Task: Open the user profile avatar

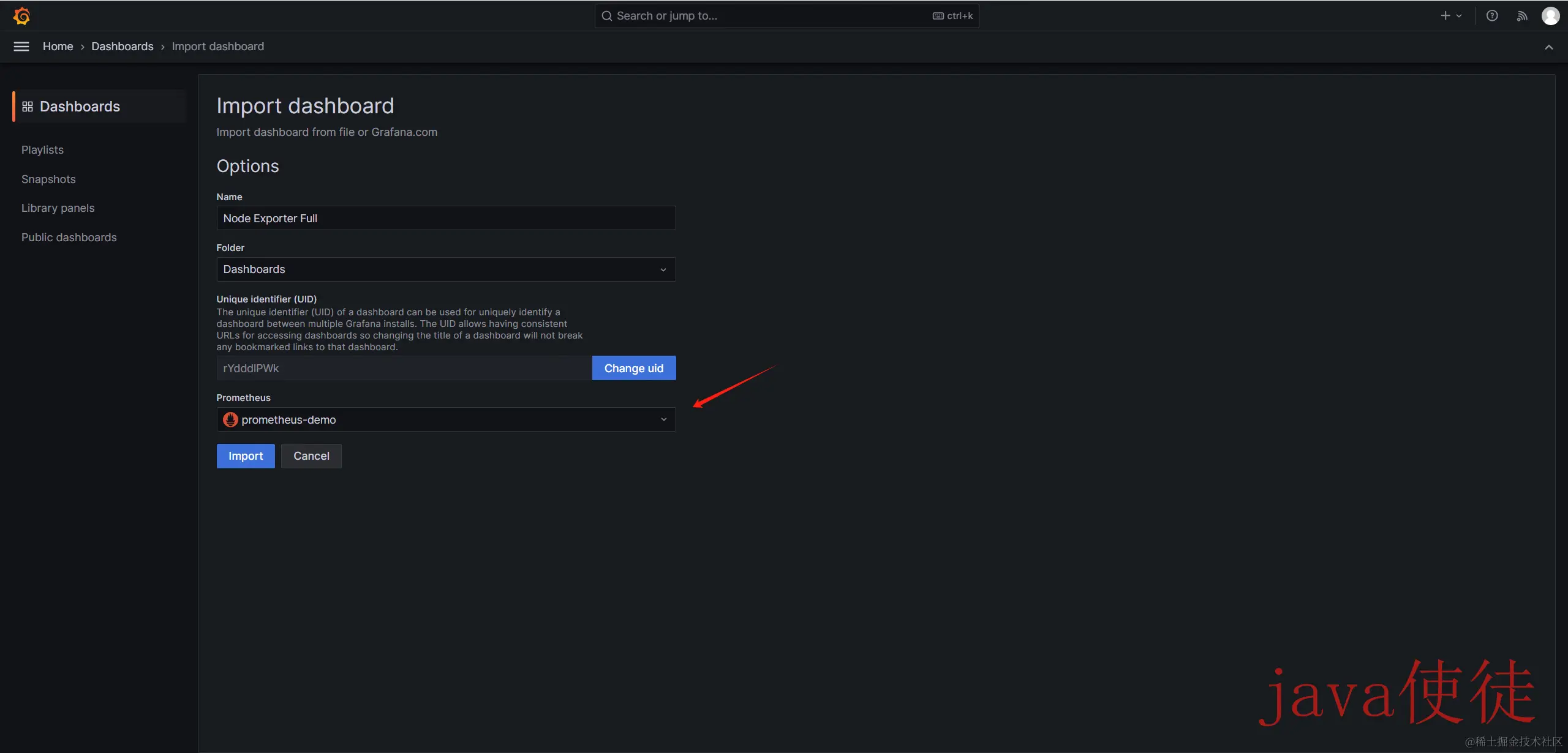Action: point(1551,16)
